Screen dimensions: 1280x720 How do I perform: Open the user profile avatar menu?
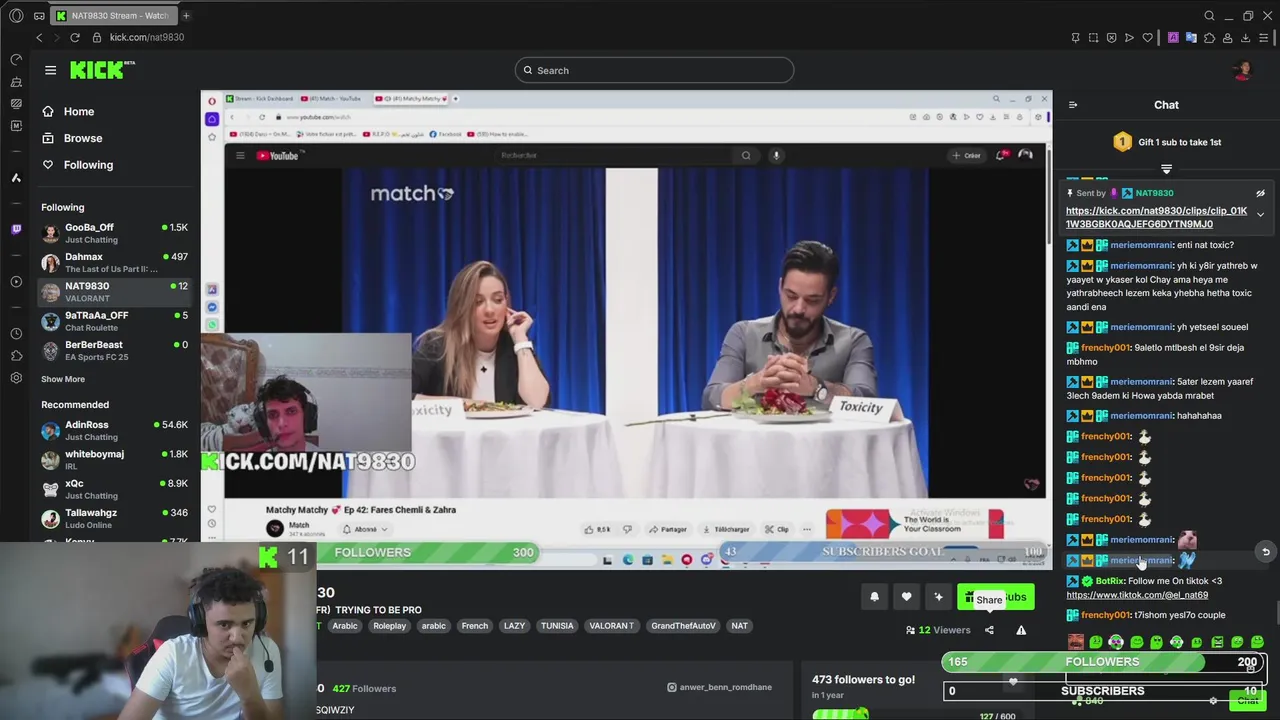click(1243, 70)
